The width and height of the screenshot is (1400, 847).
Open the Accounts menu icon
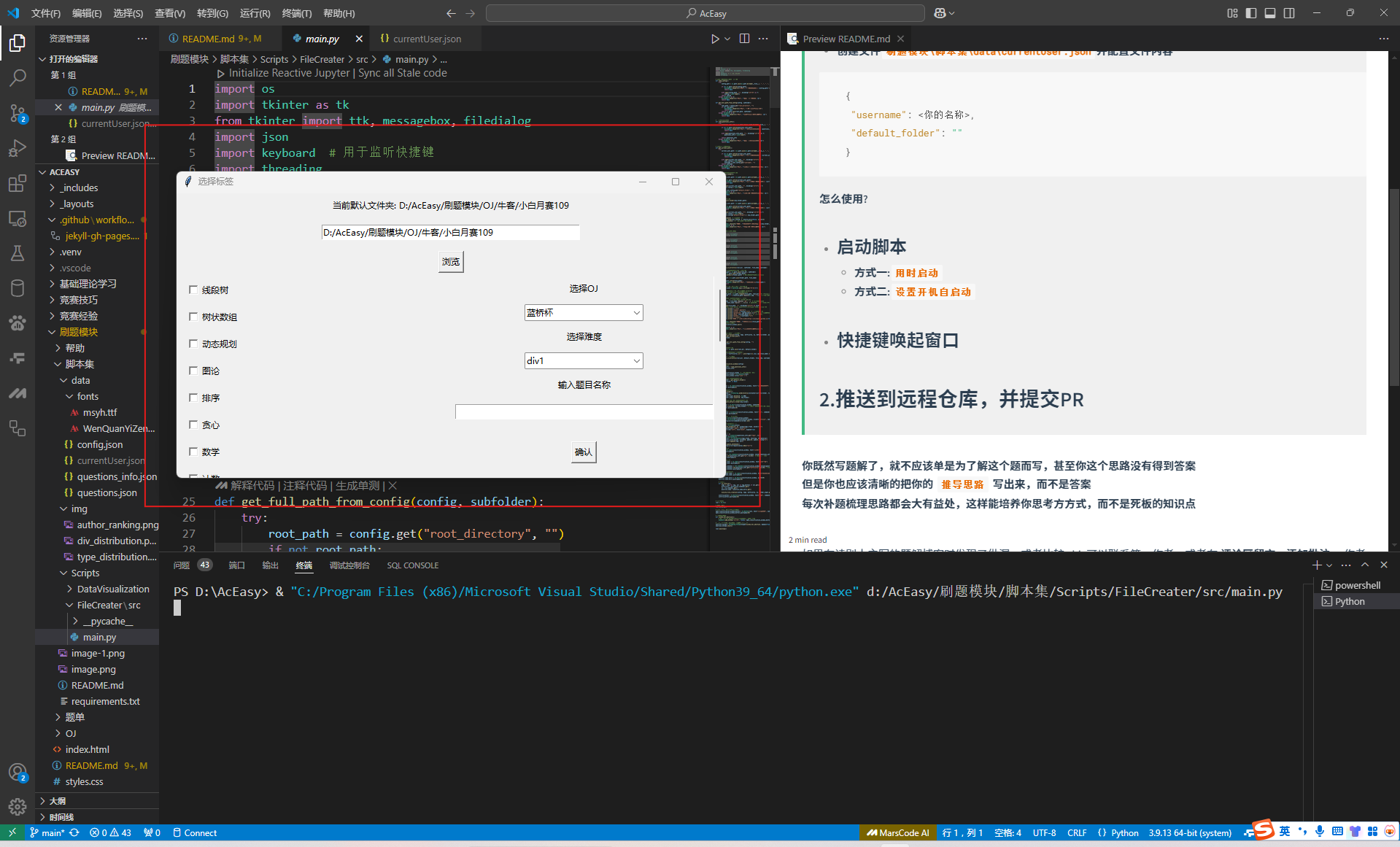(x=18, y=772)
